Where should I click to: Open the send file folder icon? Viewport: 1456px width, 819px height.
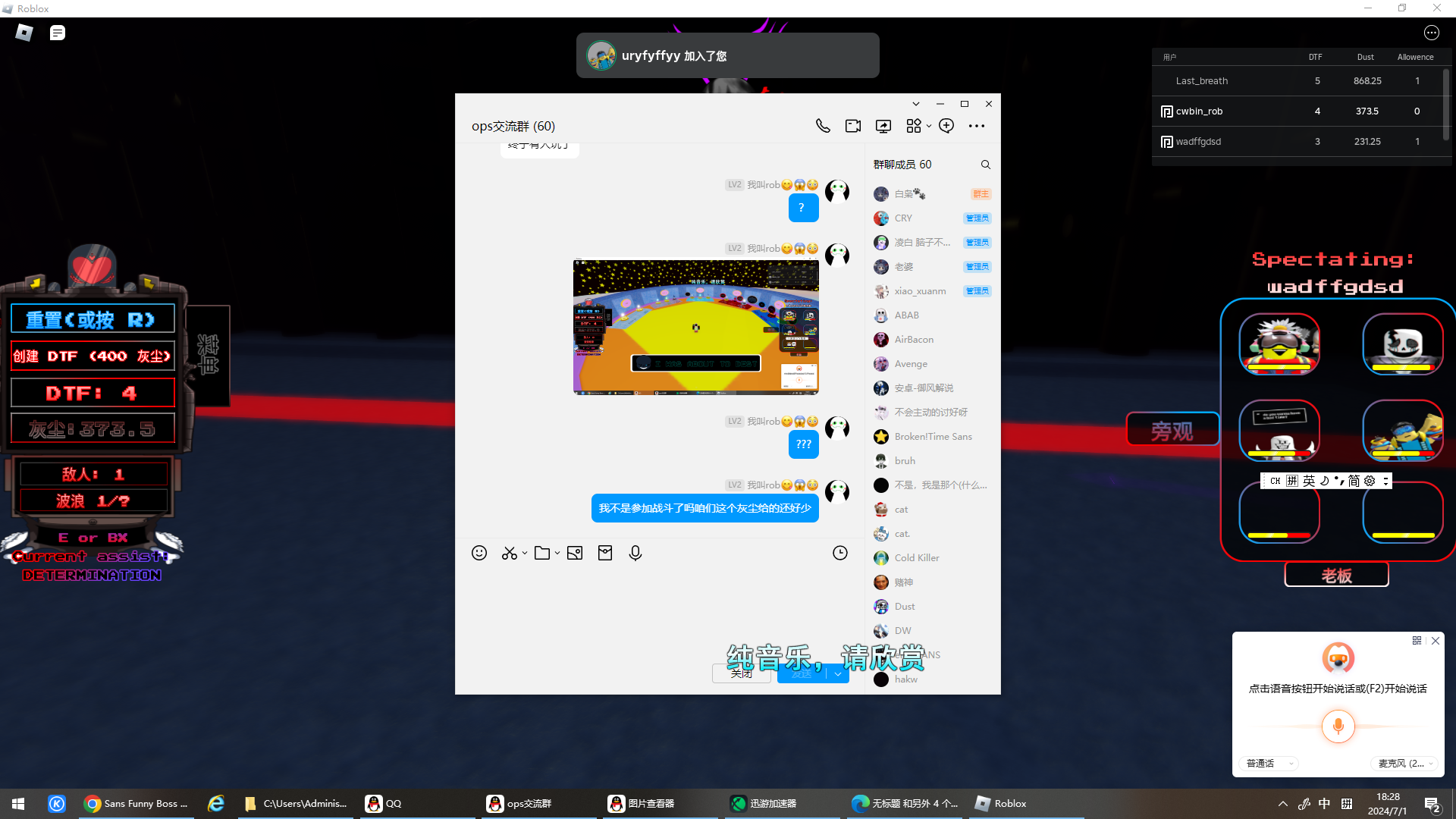coord(542,553)
